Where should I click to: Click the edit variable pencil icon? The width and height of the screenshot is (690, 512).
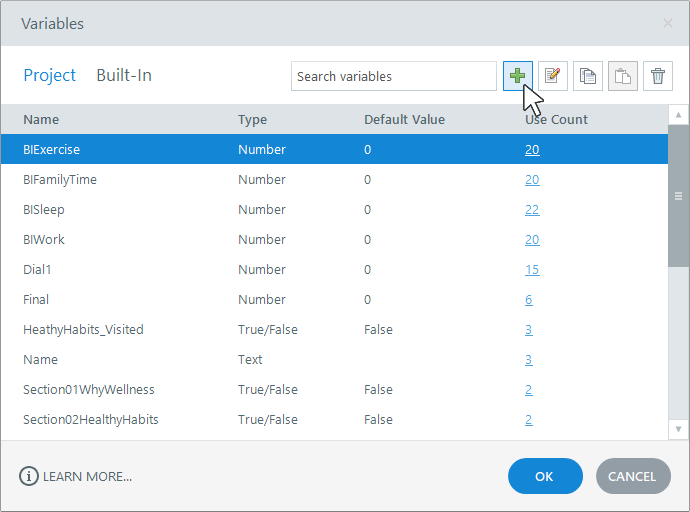click(553, 76)
